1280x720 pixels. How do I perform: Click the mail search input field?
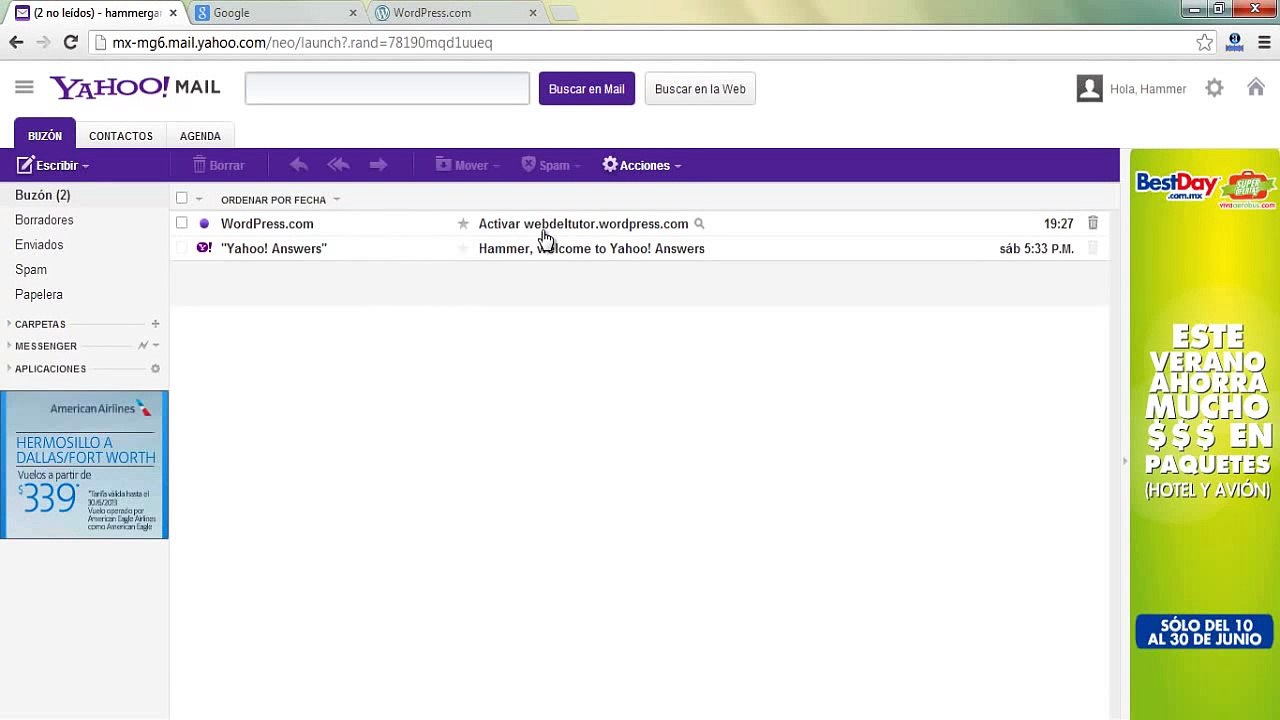(387, 88)
